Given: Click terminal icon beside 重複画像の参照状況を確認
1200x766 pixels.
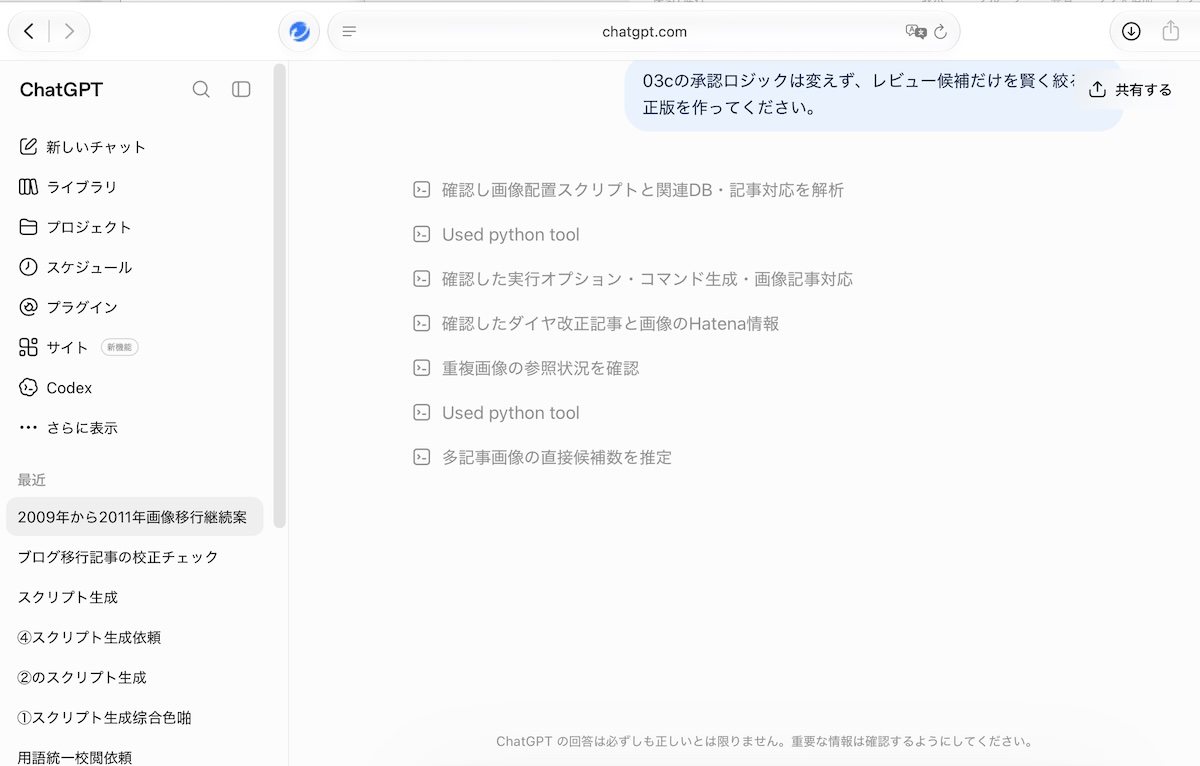Looking at the screenshot, I should pos(422,368).
